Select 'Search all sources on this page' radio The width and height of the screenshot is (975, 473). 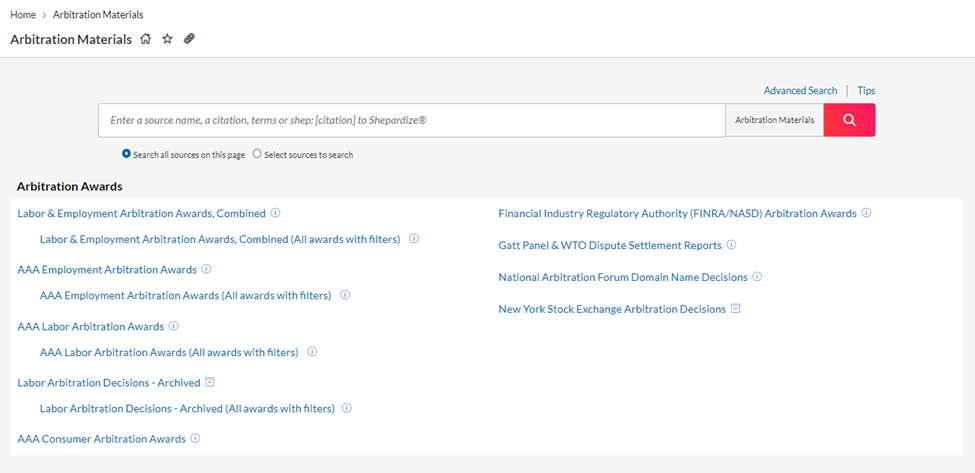tap(126, 154)
